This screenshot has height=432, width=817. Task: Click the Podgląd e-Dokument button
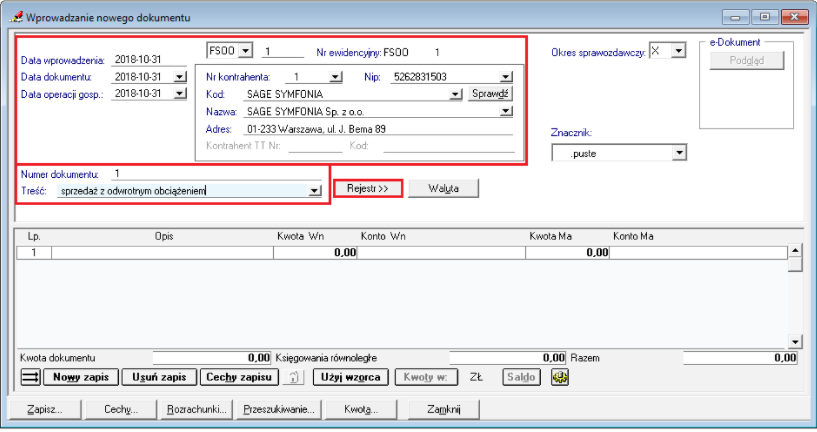click(747, 60)
